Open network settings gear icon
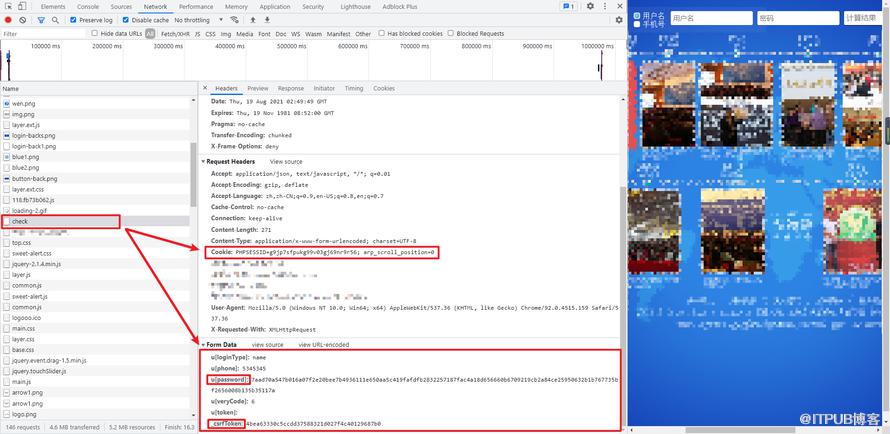Image resolution: width=890 pixels, height=434 pixels. (x=619, y=20)
